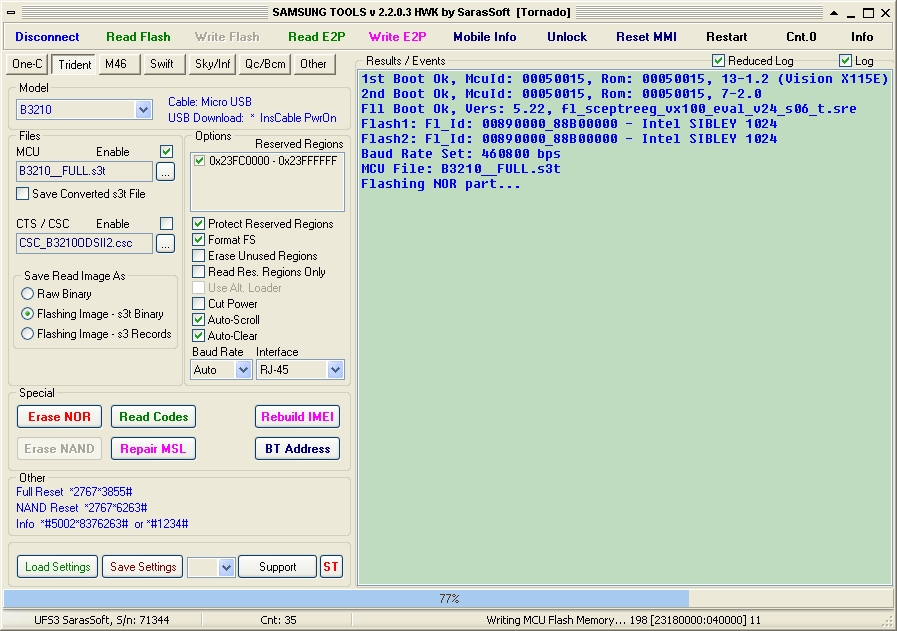Enable Save Converted s3t File
The image size is (897, 631).
[x=22, y=194]
